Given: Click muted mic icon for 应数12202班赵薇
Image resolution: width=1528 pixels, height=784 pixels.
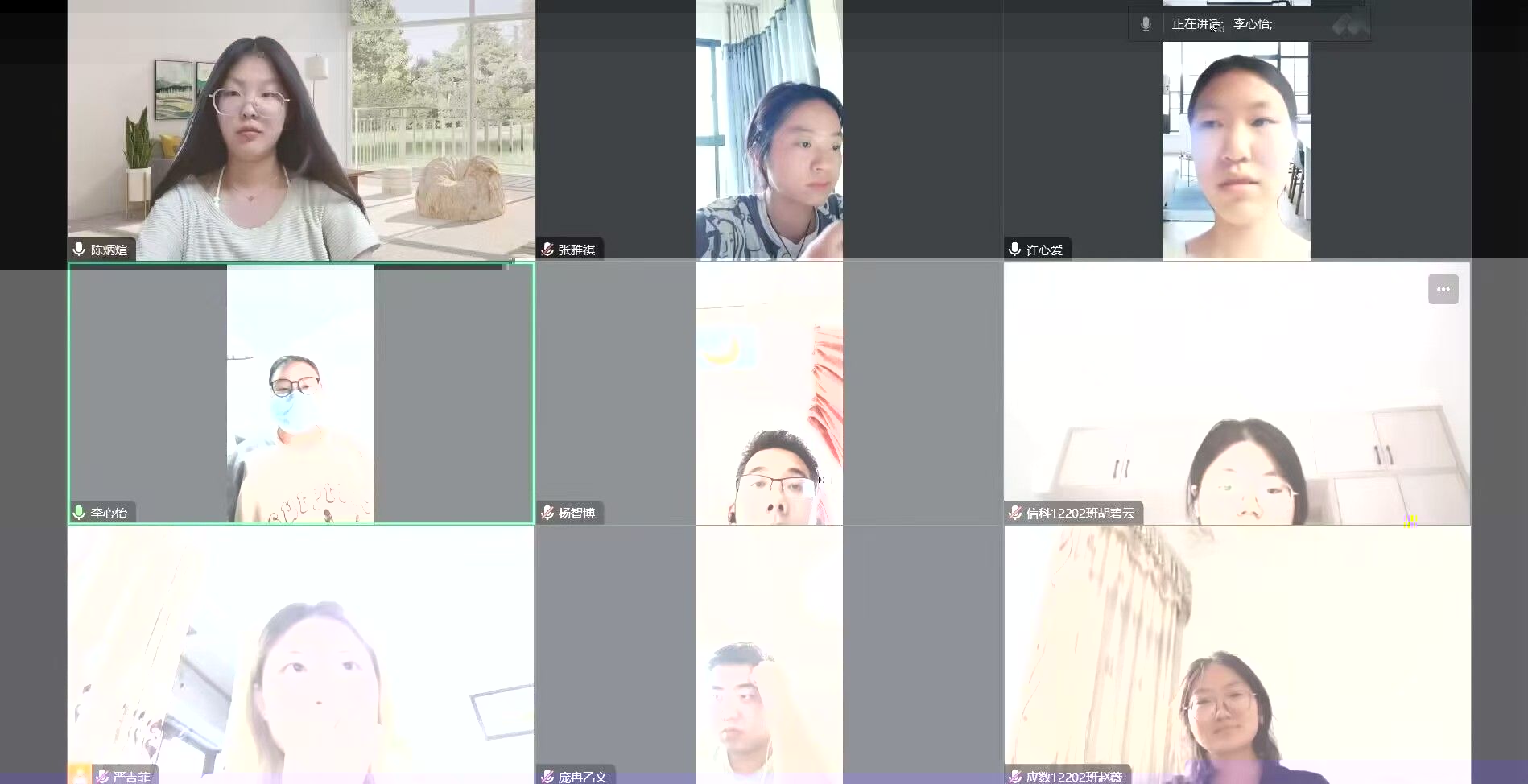Looking at the screenshot, I should (1015, 776).
